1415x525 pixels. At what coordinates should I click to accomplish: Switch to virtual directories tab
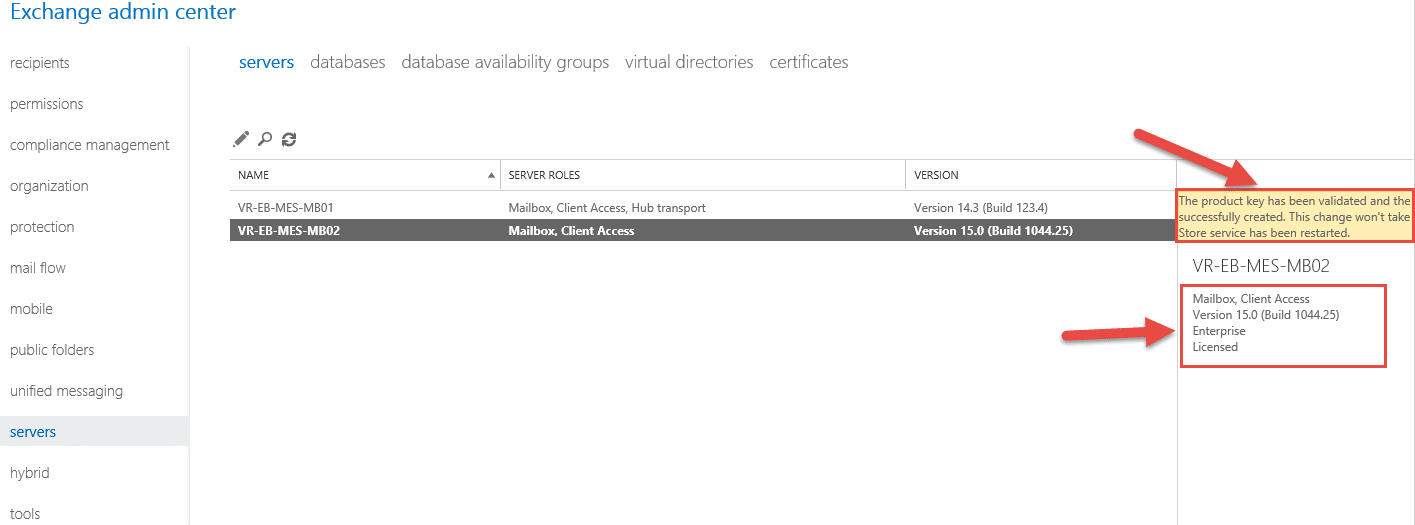689,62
